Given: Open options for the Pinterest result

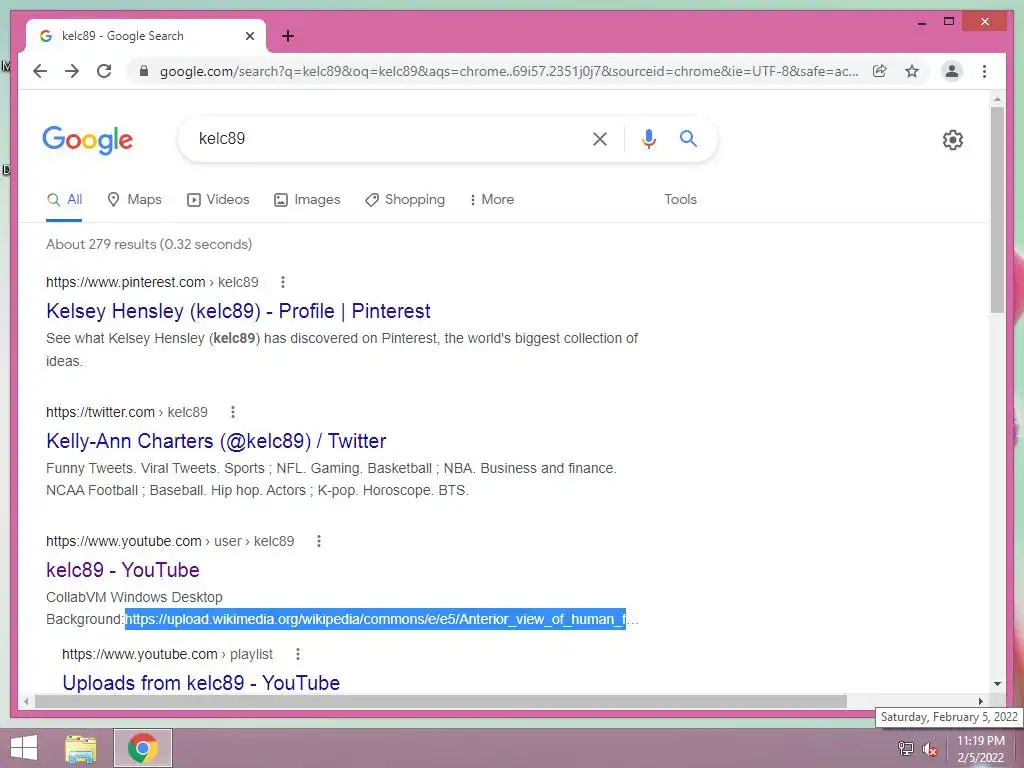Looking at the screenshot, I should [282, 282].
